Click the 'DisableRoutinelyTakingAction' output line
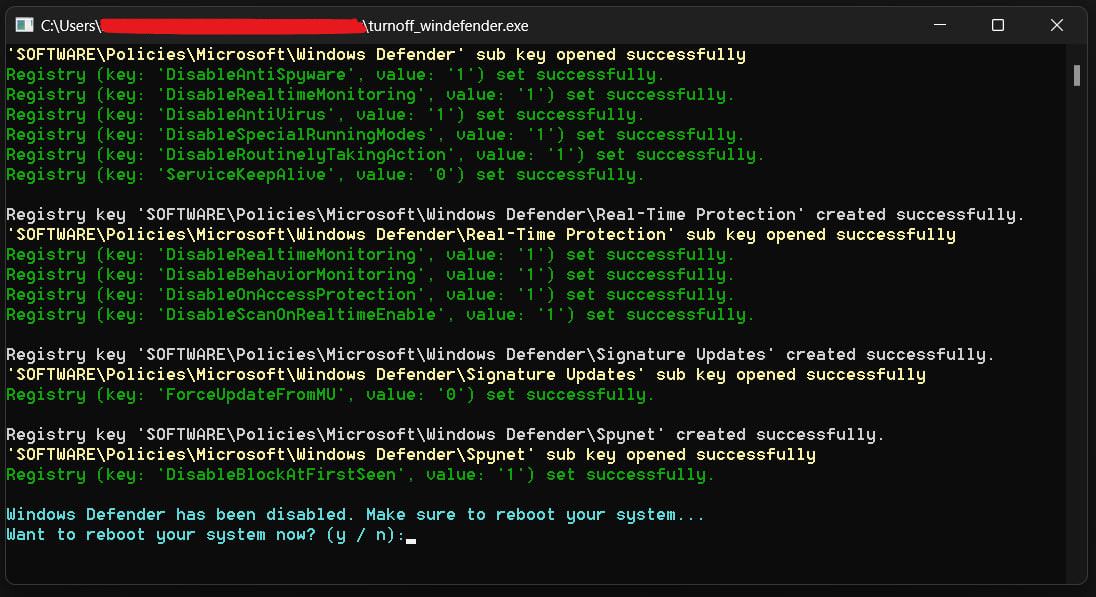 coord(385,155)
